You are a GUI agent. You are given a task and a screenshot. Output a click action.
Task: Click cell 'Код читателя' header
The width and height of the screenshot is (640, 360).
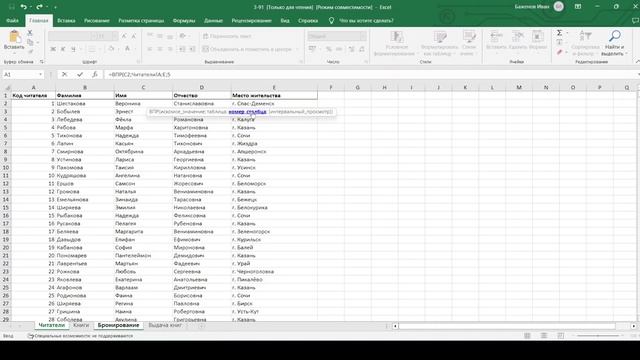33,95
